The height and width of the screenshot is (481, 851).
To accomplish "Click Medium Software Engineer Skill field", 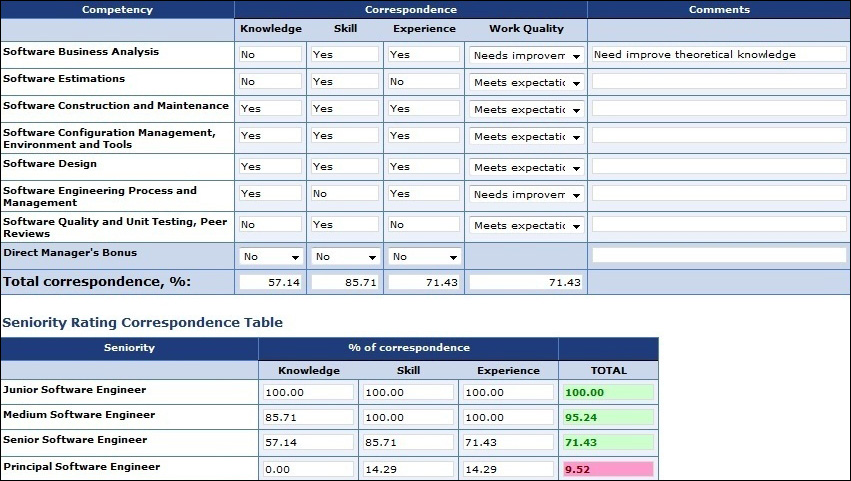I will (x=408, y=417).
